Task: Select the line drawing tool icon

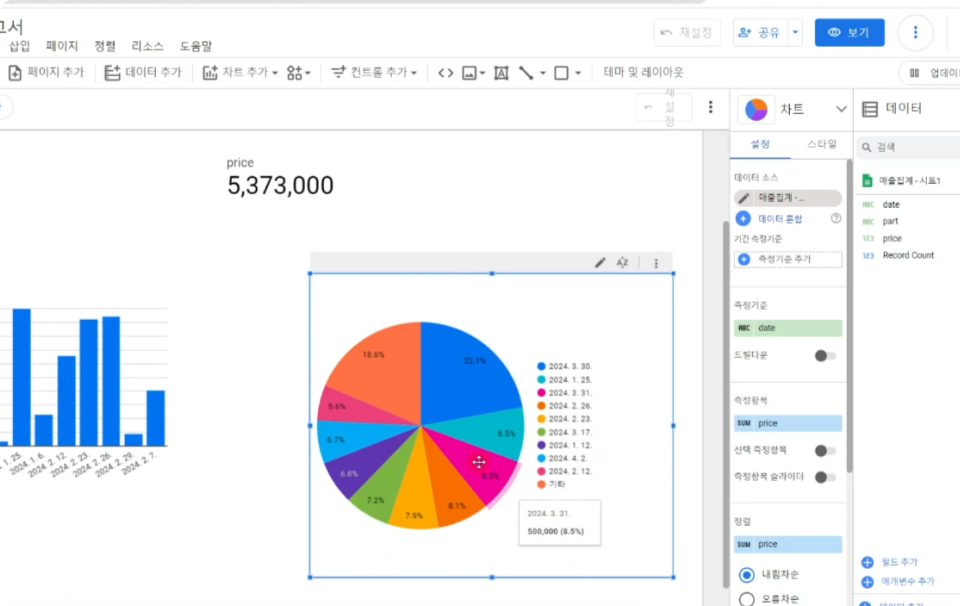Action: coord(526,73)
